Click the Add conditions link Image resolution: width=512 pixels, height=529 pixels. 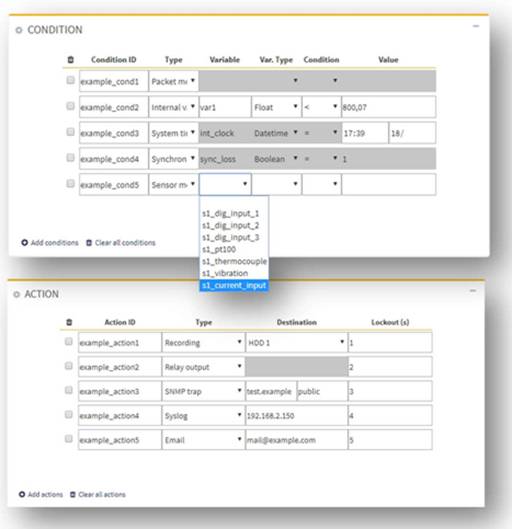54,243
